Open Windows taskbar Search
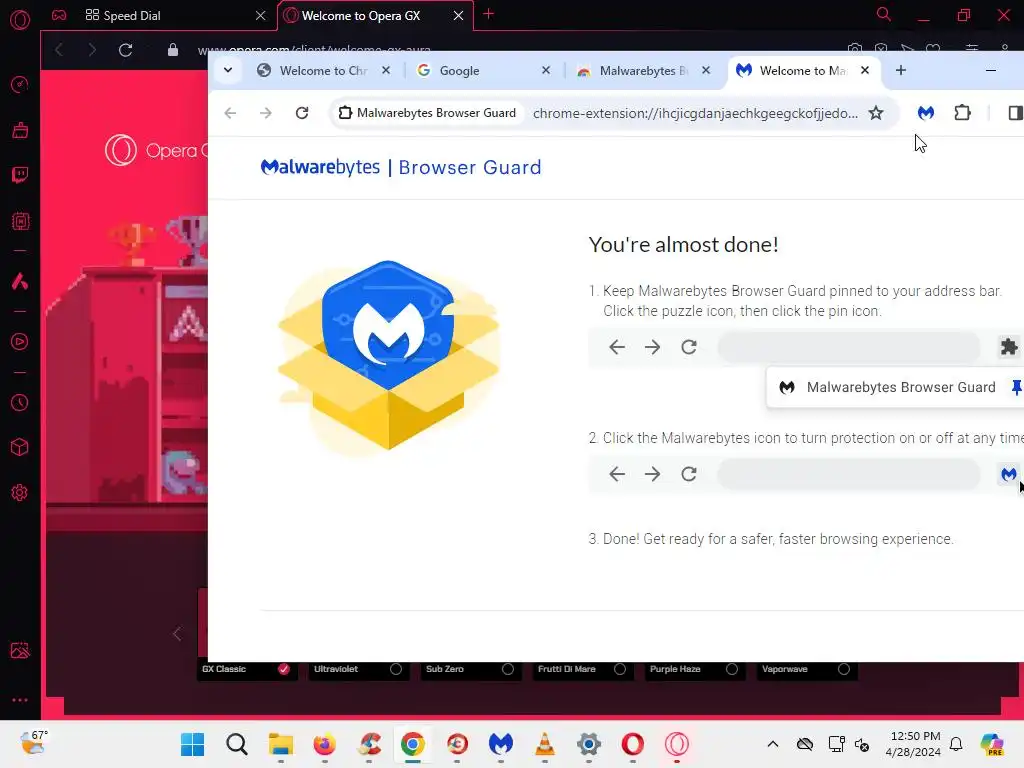Viewport: 1024px width, 768px height. 236,744
